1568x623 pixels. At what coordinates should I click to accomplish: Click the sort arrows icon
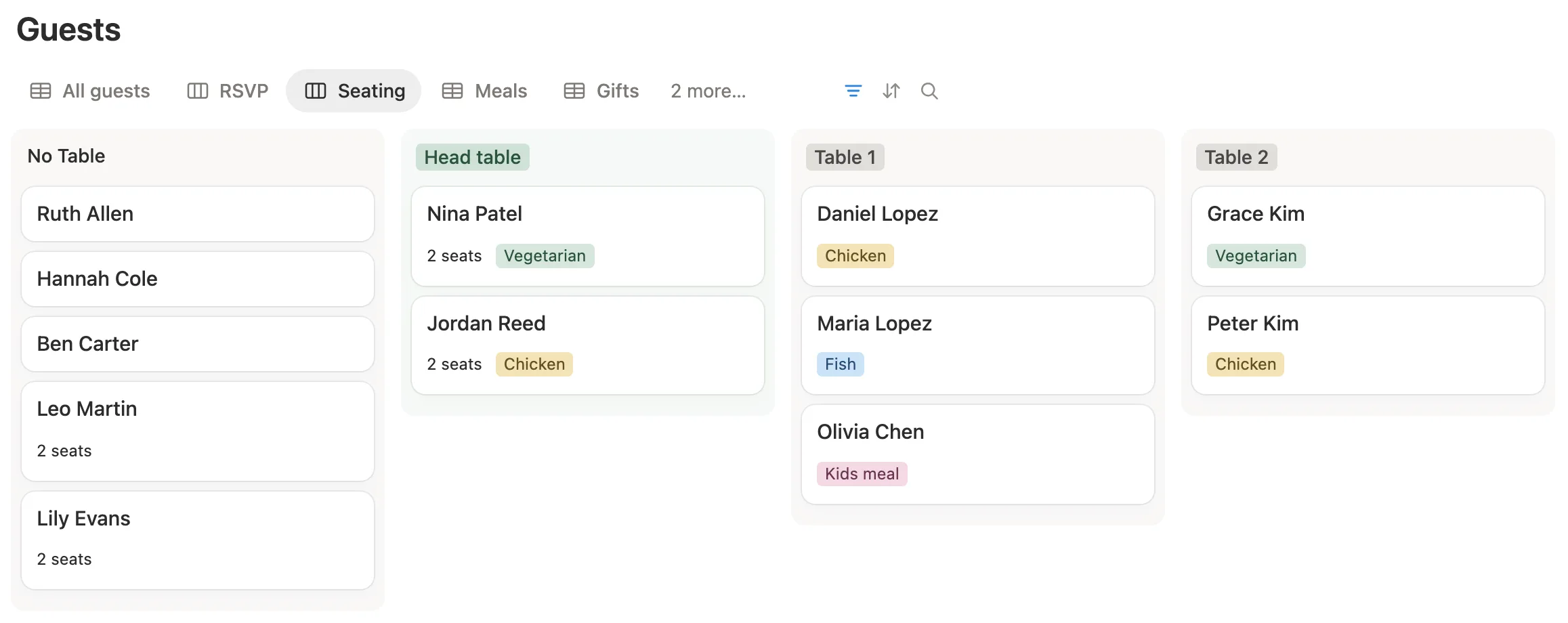tap(891, 91)
